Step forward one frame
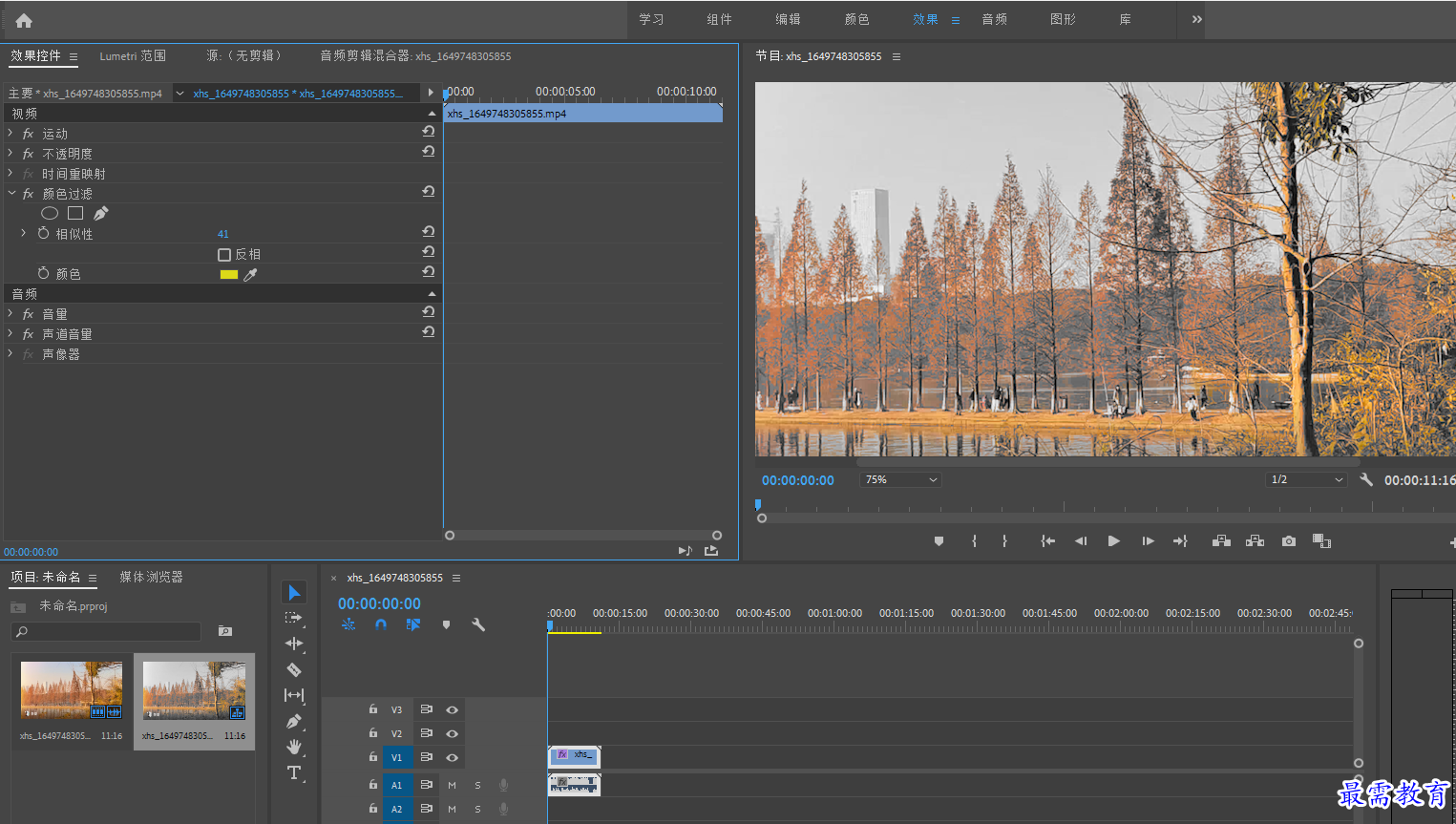Viewport: 1456px width, 824px height. 1148,541
